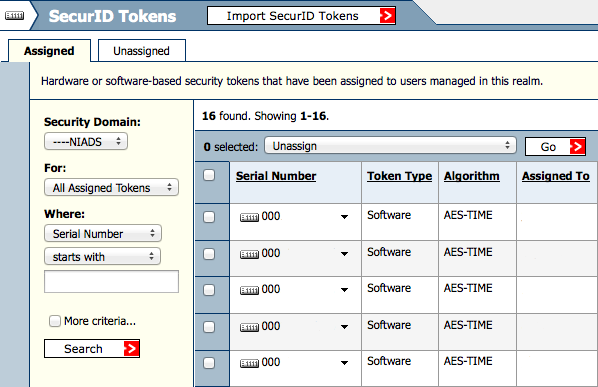Open the Security Domain NIADS dropdown

tap(86, 142)
